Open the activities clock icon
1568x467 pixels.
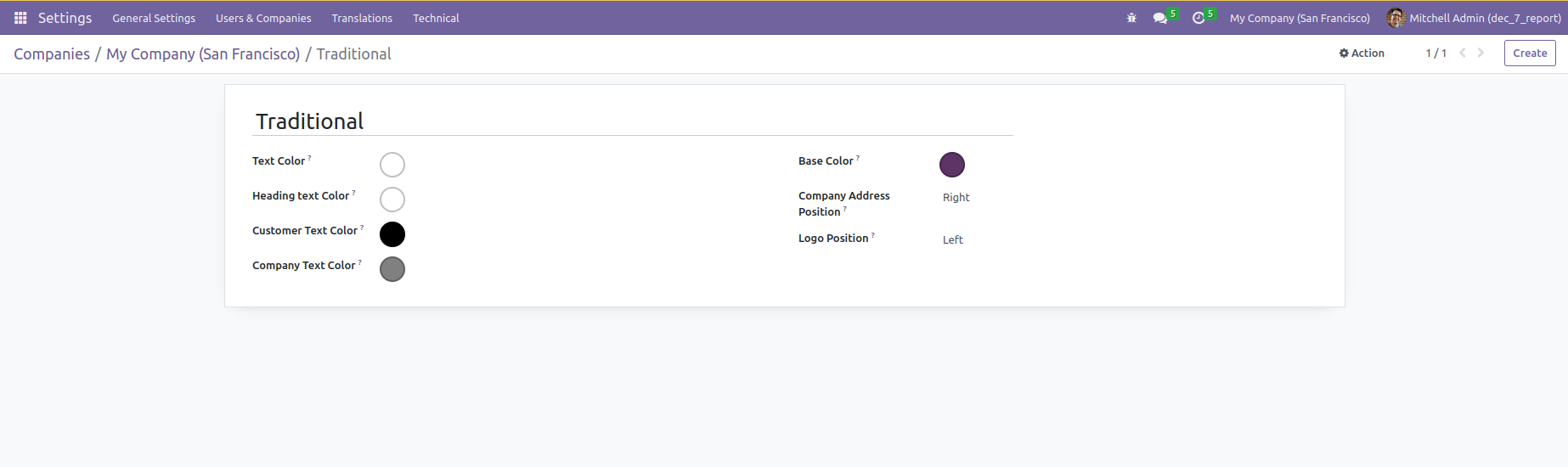1199,18
